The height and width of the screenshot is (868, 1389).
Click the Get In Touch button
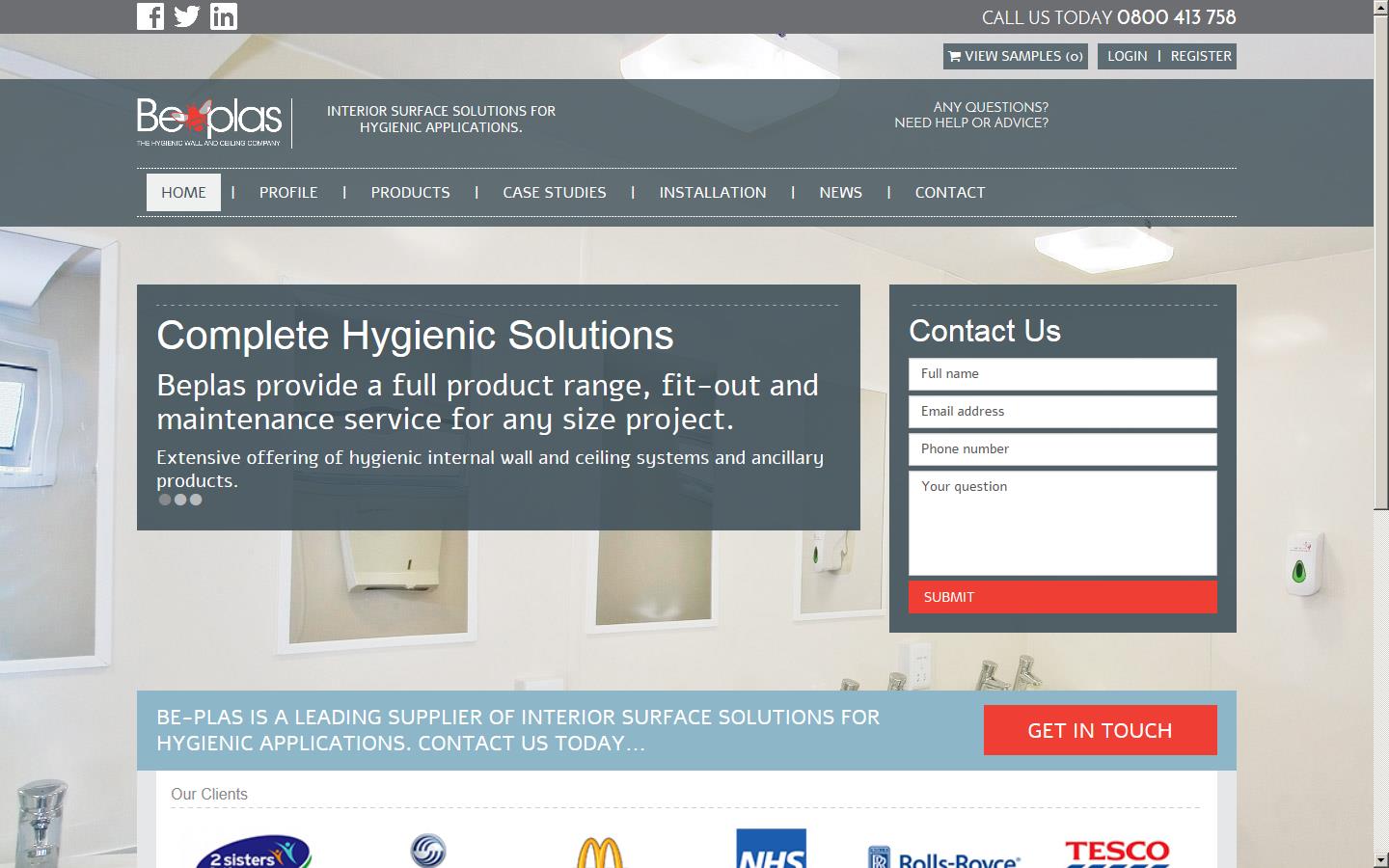point(1100,730)
